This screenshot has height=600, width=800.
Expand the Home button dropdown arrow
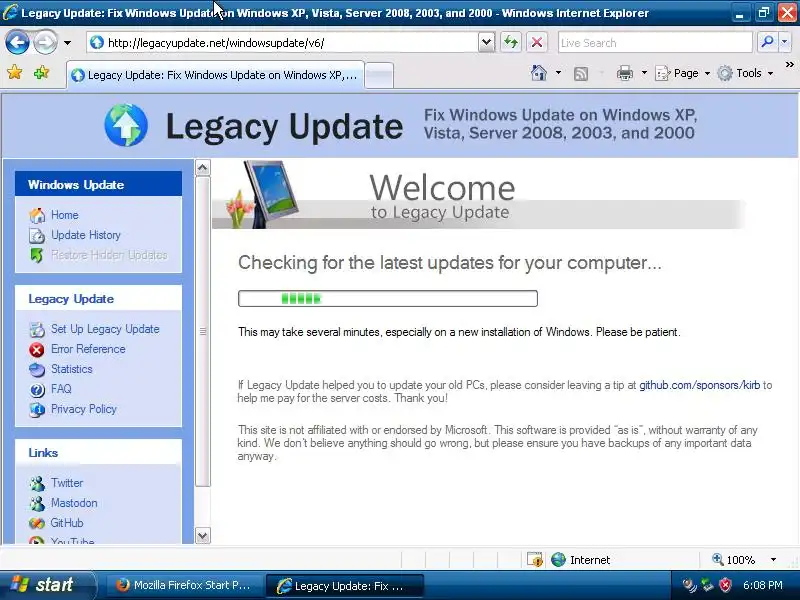(559, 73)
